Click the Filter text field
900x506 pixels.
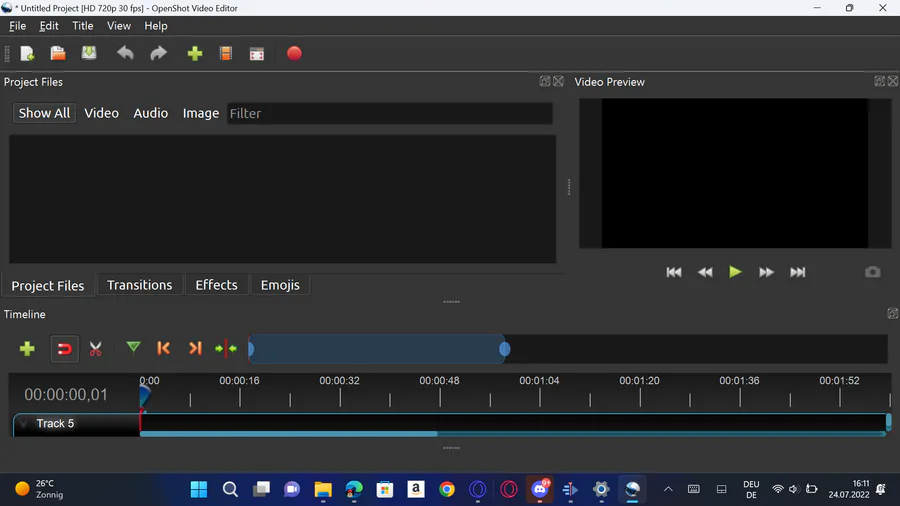pyautogui.click(x=390, y=113)
